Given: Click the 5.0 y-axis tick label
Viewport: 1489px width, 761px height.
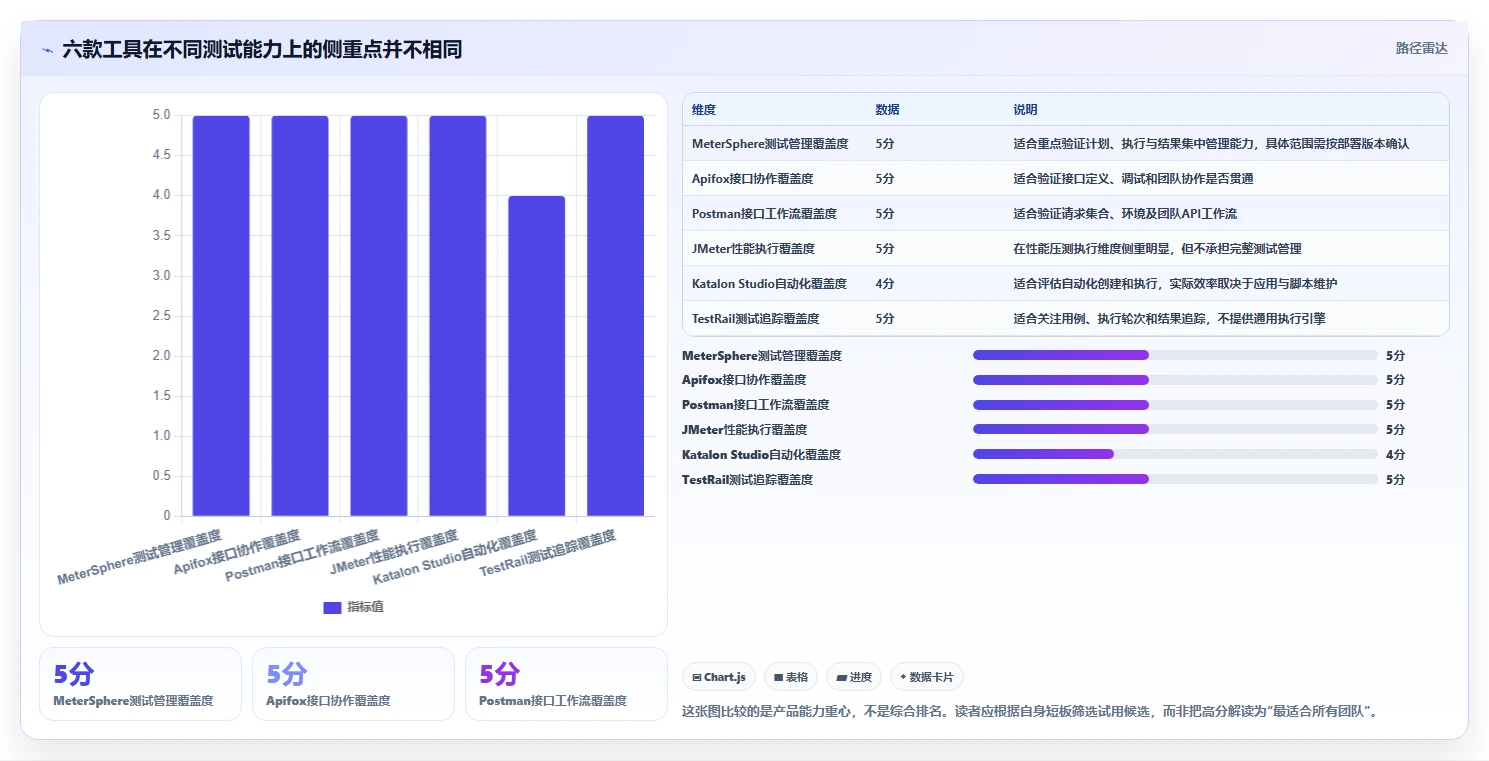Looking at the screenshot, I should pos(160,115).
